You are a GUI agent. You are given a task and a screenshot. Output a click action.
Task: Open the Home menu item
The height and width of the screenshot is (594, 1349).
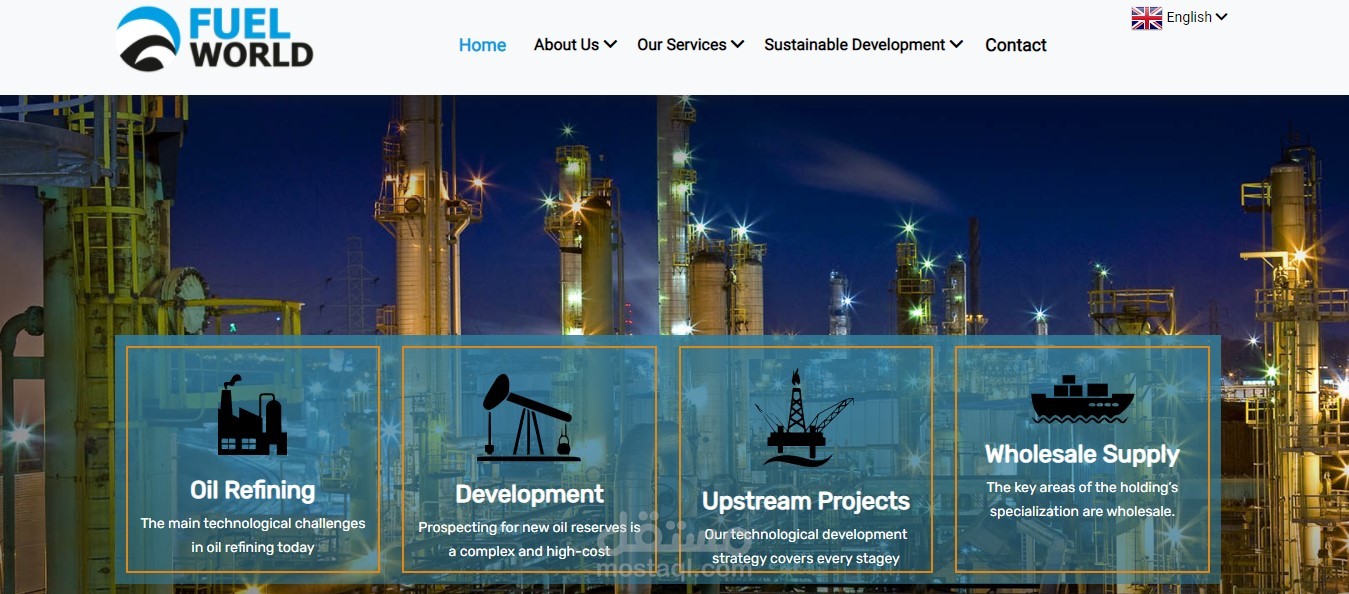point(482,45)
